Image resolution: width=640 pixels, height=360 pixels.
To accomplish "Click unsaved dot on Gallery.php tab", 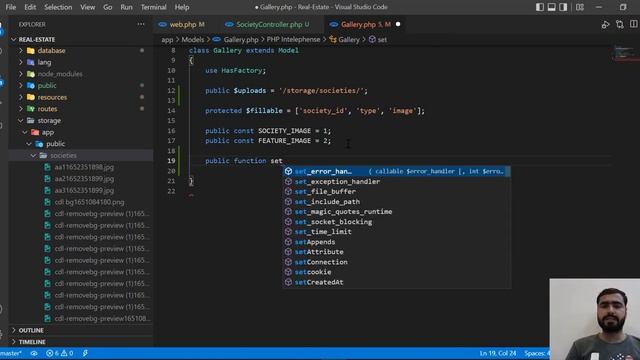I will 398,24.
